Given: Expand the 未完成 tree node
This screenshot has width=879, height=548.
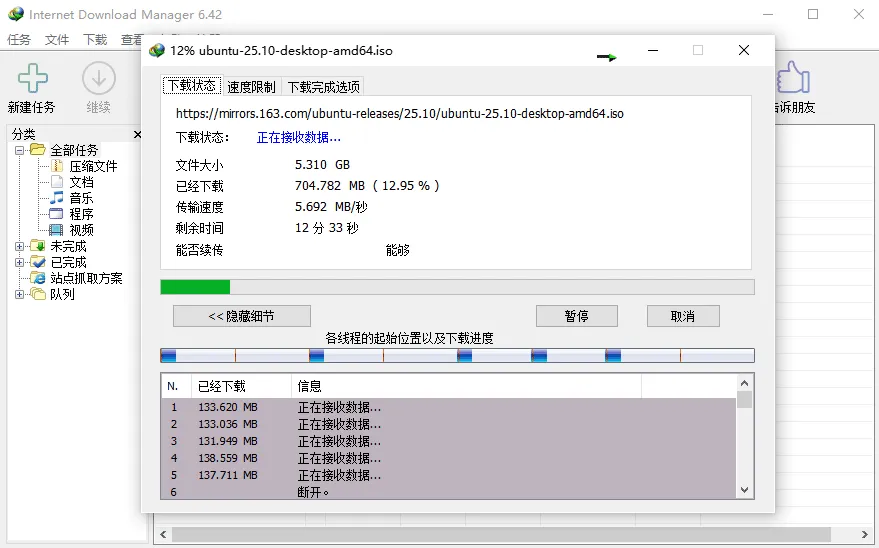Looking at the screenshot, I should pyautogui.click(x=20, y=246).
